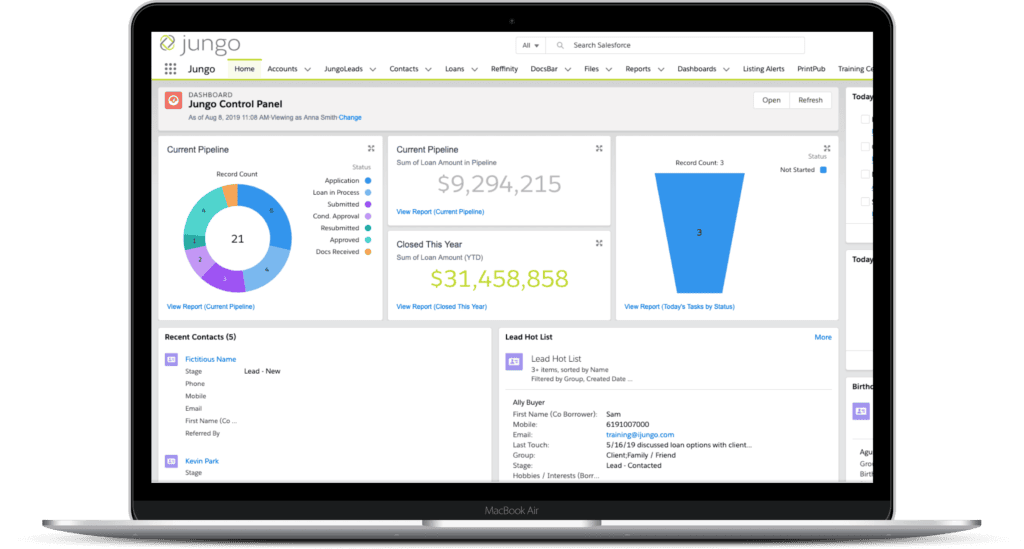The width and height of the screenshot is (1024, 549).
Task: Expand the Reports menu chevron
Action: (661, 69)
